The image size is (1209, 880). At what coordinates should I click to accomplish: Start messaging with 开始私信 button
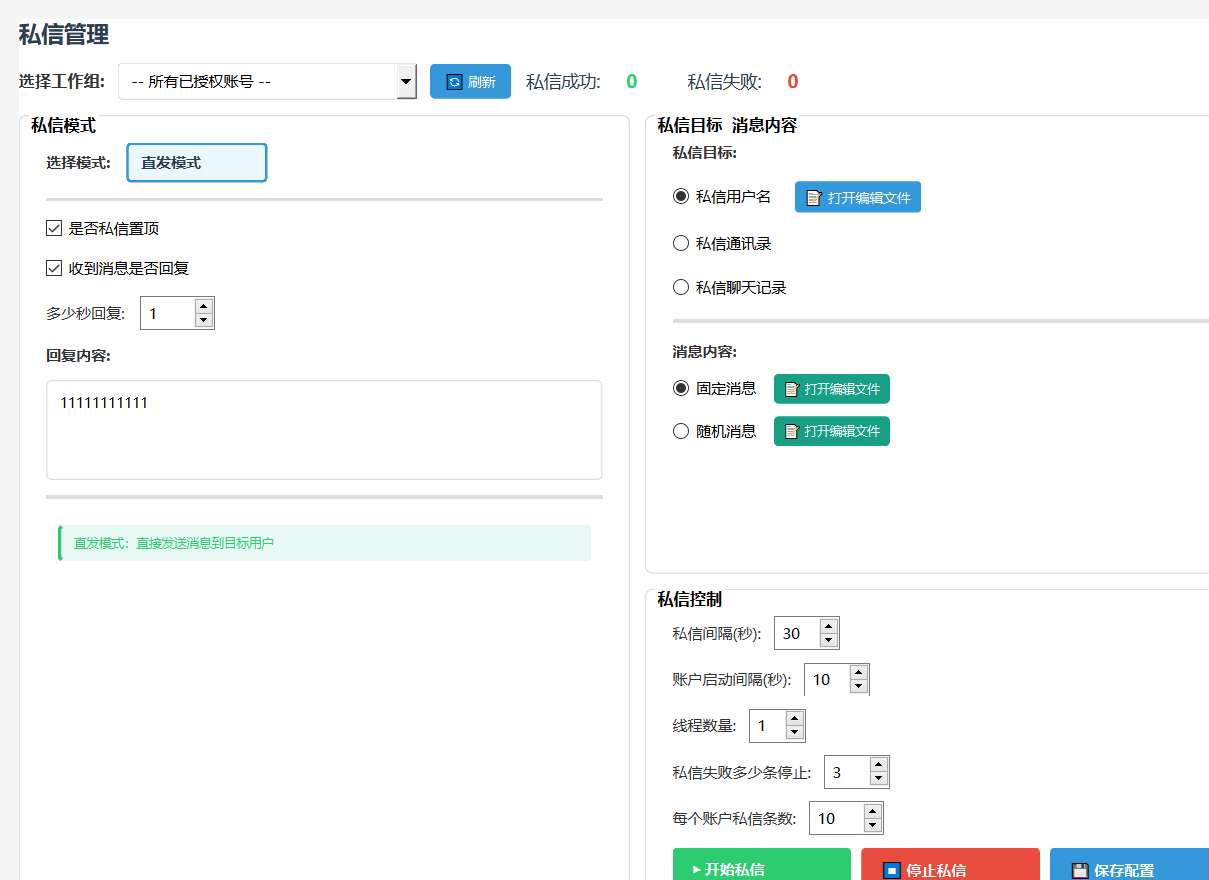tap(761, 868)
